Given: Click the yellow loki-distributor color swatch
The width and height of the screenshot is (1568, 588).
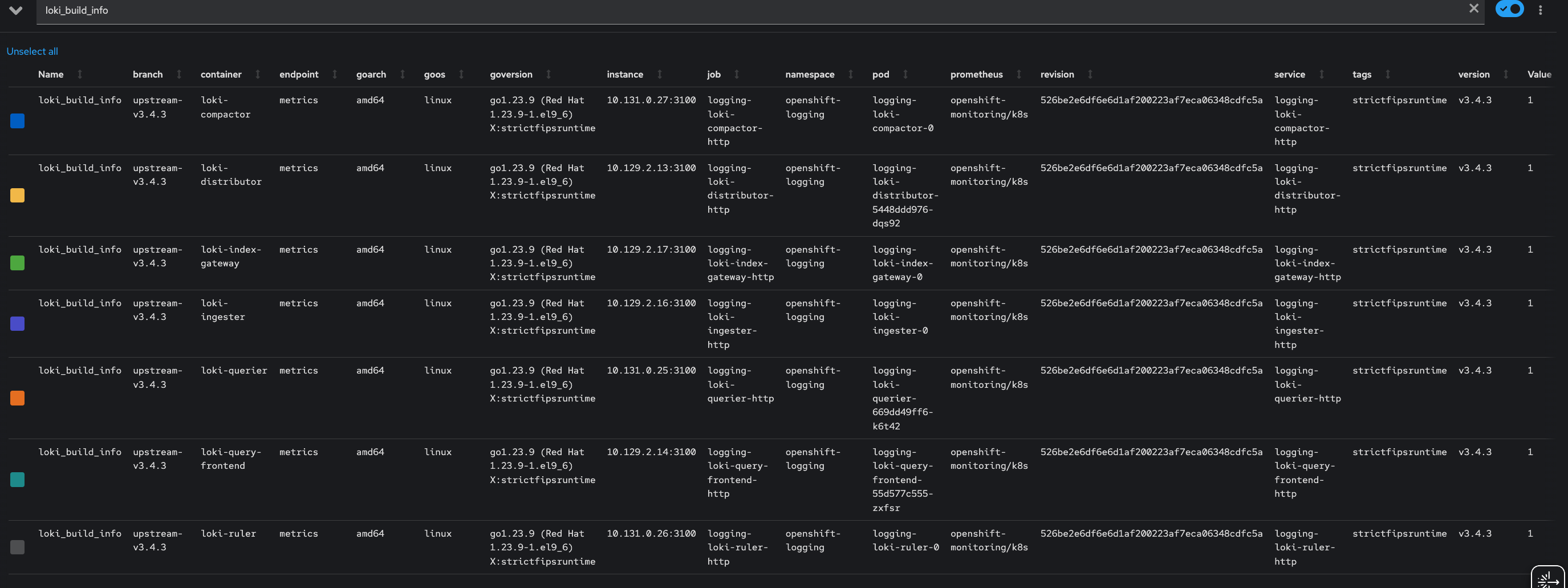Looking at the screenshot, I should [x=18, y=196].
